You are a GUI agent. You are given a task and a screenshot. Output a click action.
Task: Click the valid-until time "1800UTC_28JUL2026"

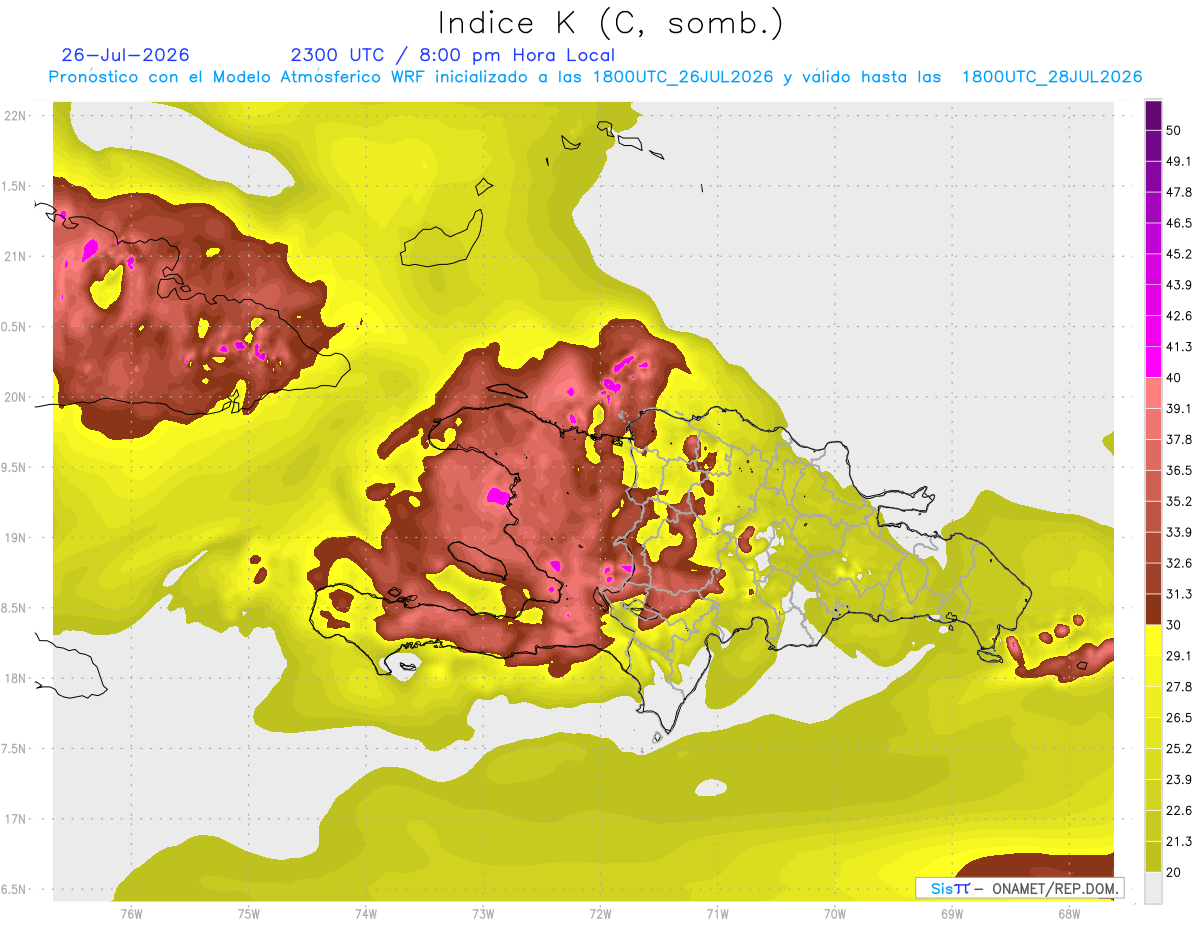(x=1052, y=77)
